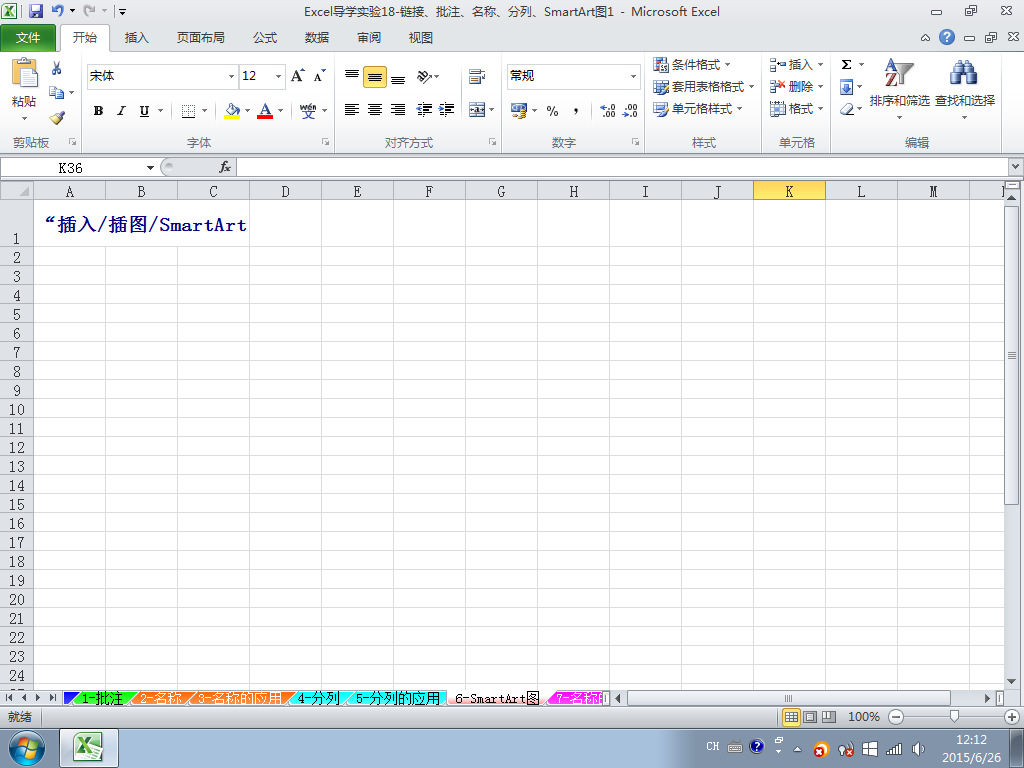Toggle Underline formatting

coord(144,111)
